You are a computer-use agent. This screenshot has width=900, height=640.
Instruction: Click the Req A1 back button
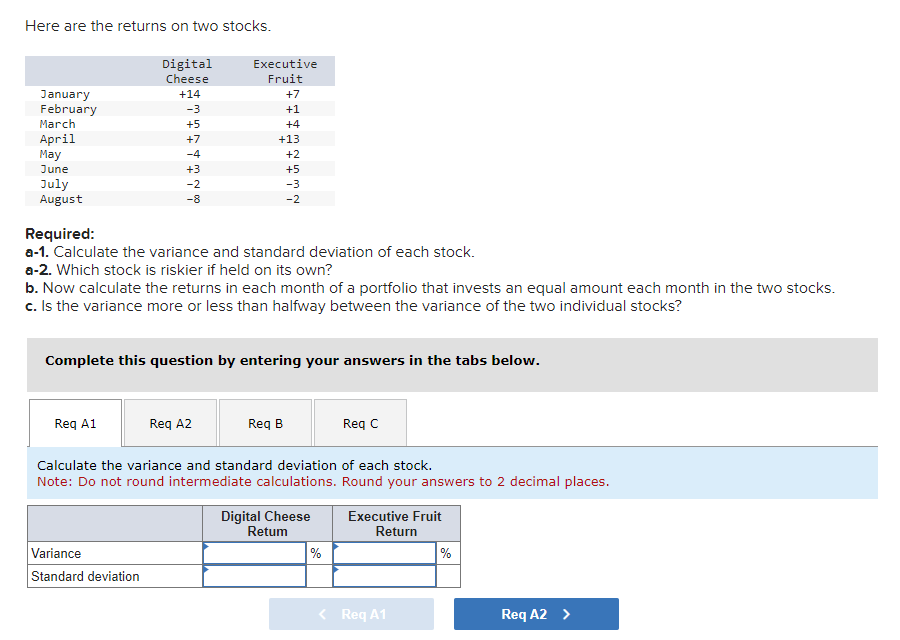tap(351, 613)
